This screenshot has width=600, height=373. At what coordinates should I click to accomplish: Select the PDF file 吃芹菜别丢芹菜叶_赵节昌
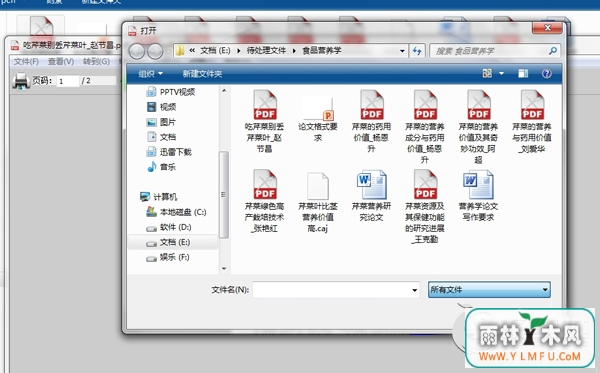[x=264, y=121]
